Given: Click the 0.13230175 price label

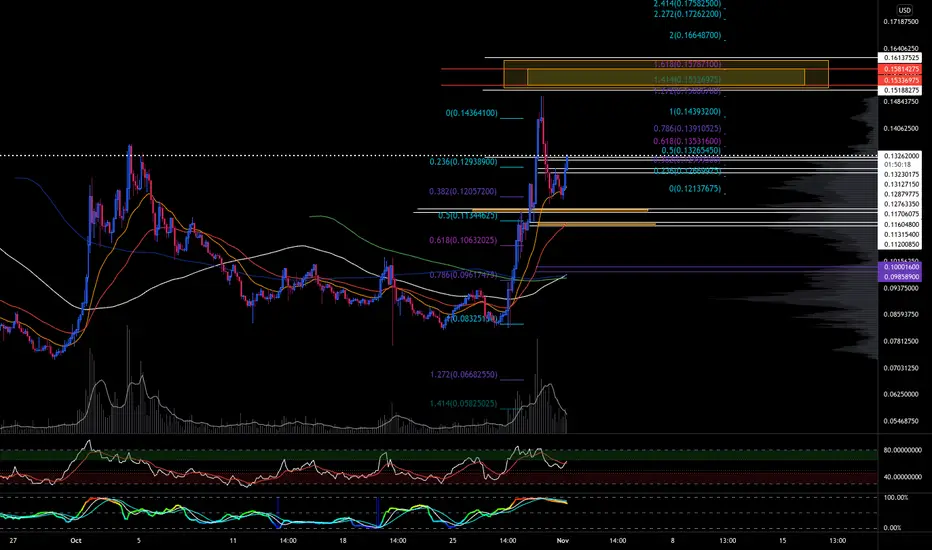Looking at the screenshot, I should pyautogui.click(x=900, y=175).
